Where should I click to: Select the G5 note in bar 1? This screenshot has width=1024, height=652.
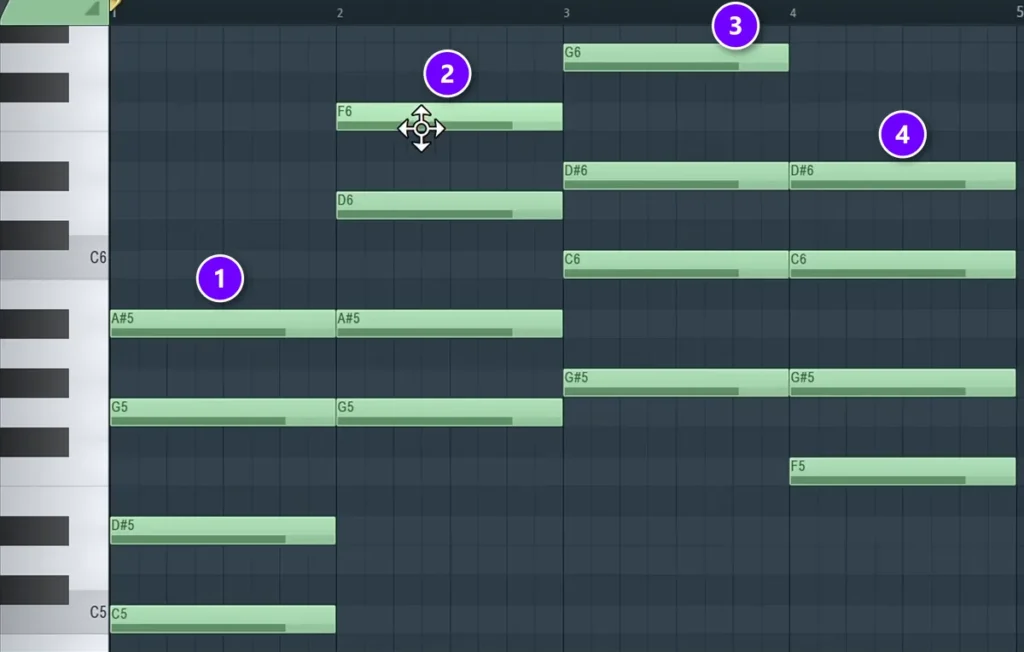click(223, 412)
